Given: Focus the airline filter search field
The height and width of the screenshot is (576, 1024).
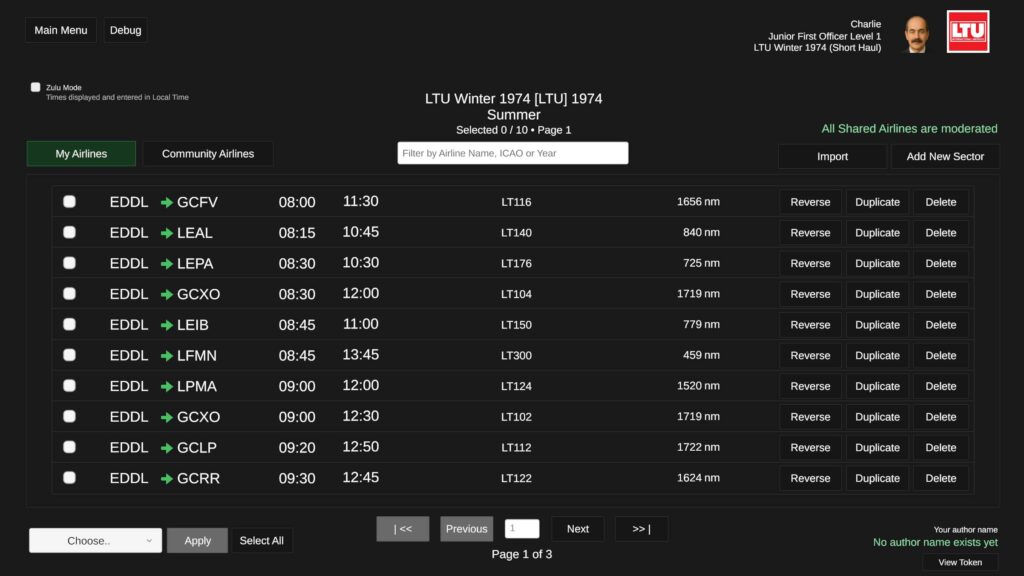Looking at the screenshot, I should point(513,153).
